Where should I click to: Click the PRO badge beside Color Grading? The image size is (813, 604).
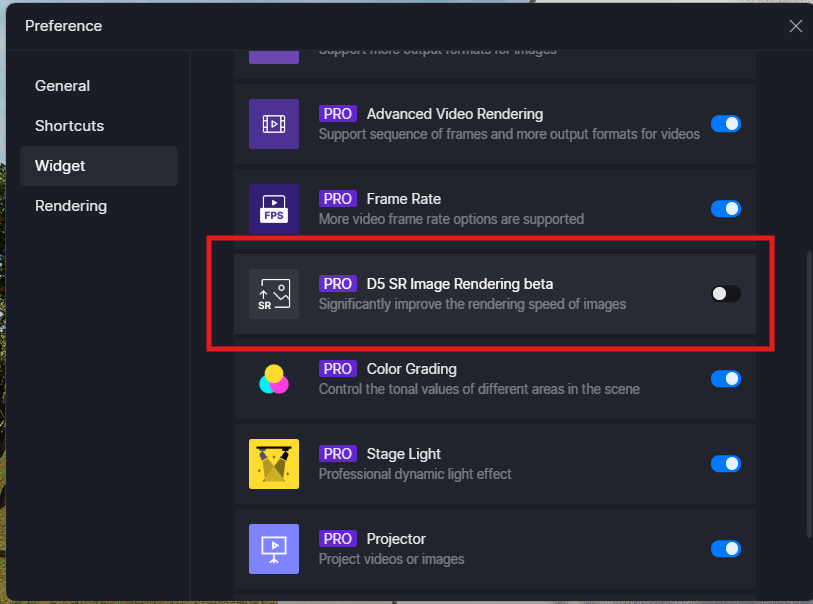[x=338, y=369]
